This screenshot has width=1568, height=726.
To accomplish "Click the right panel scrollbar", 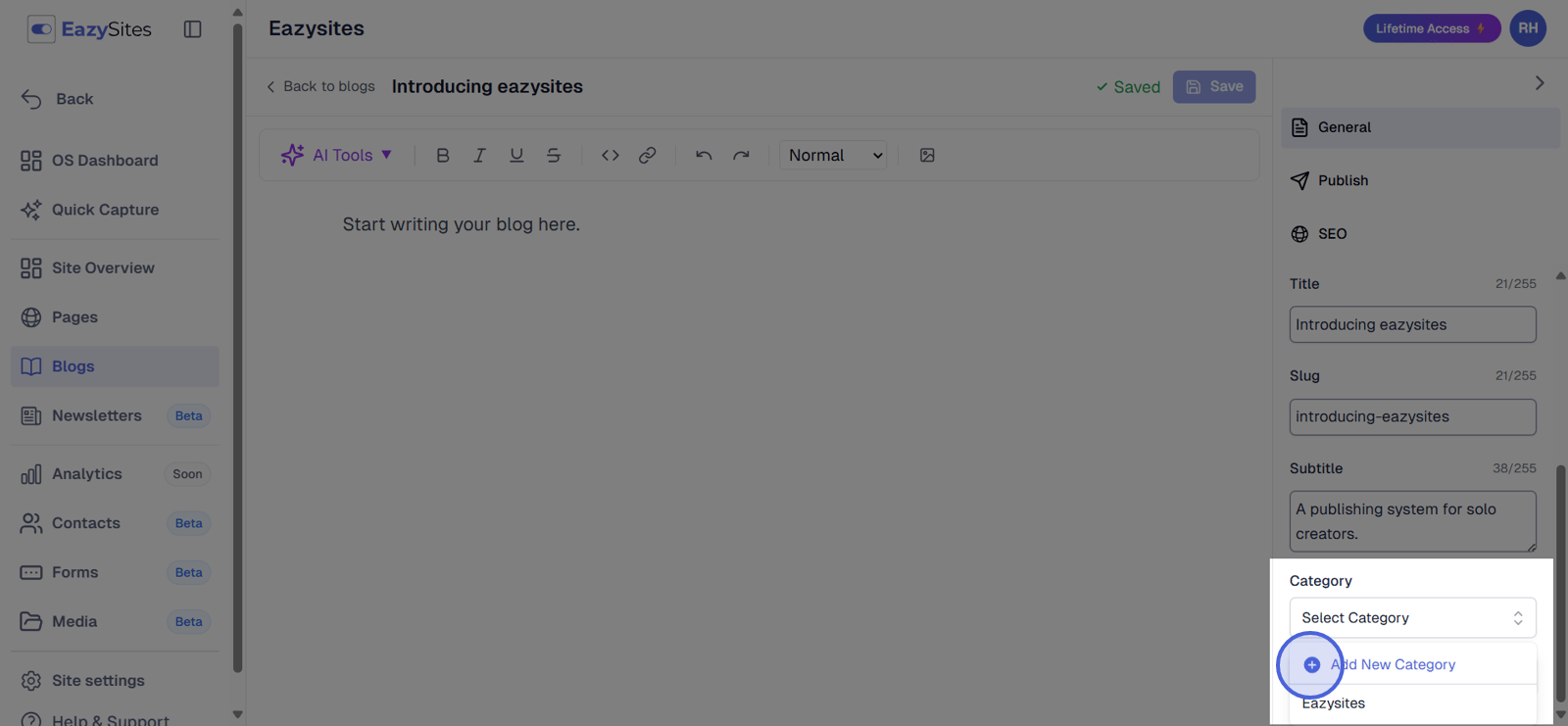I will point(1560,583).
